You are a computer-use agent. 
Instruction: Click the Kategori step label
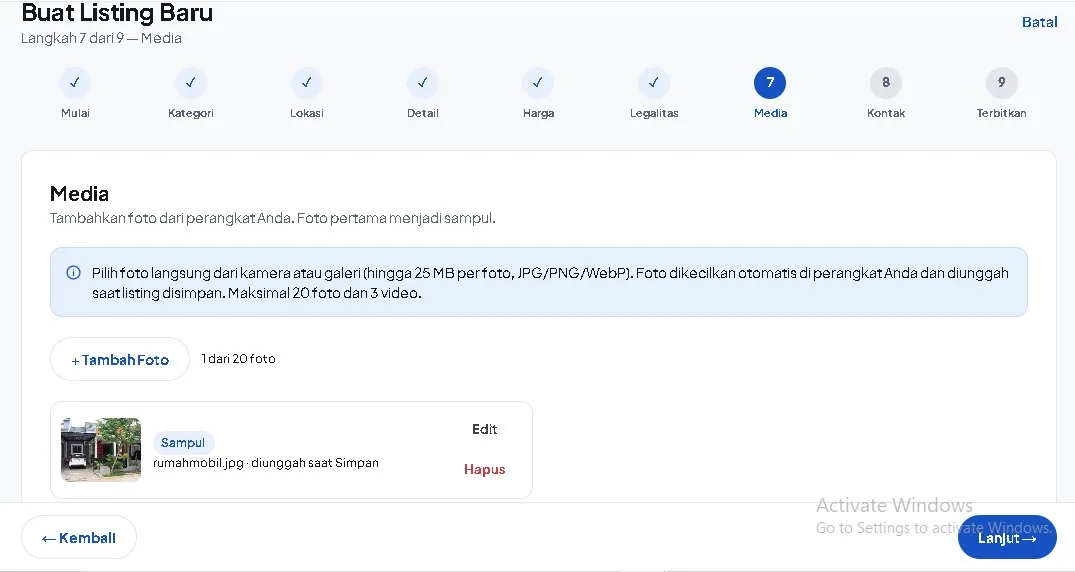tap(191, 113)
